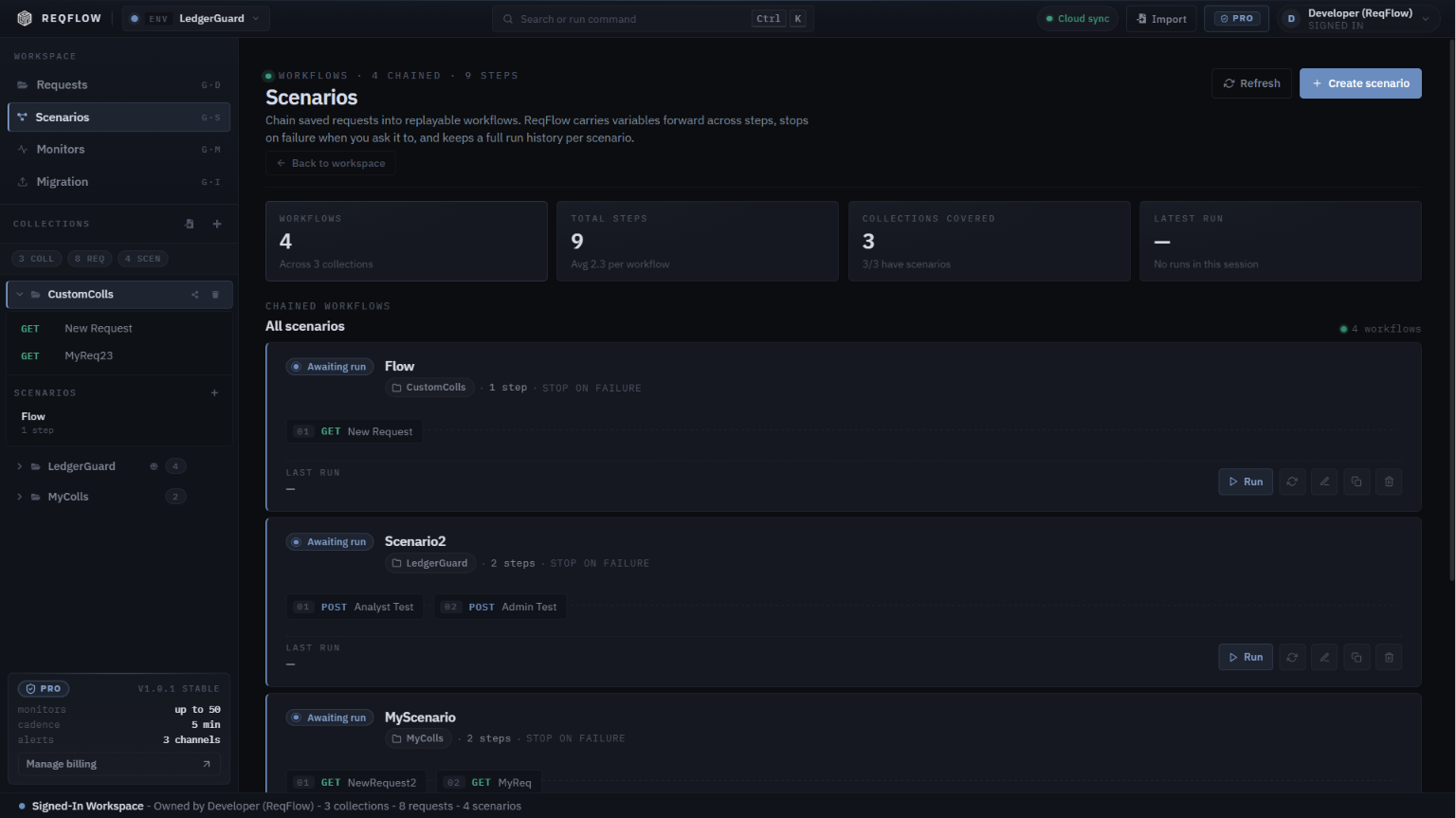Click the Ctrl key hint in search bar
The image size is (1456, 818).
[769, 19]
